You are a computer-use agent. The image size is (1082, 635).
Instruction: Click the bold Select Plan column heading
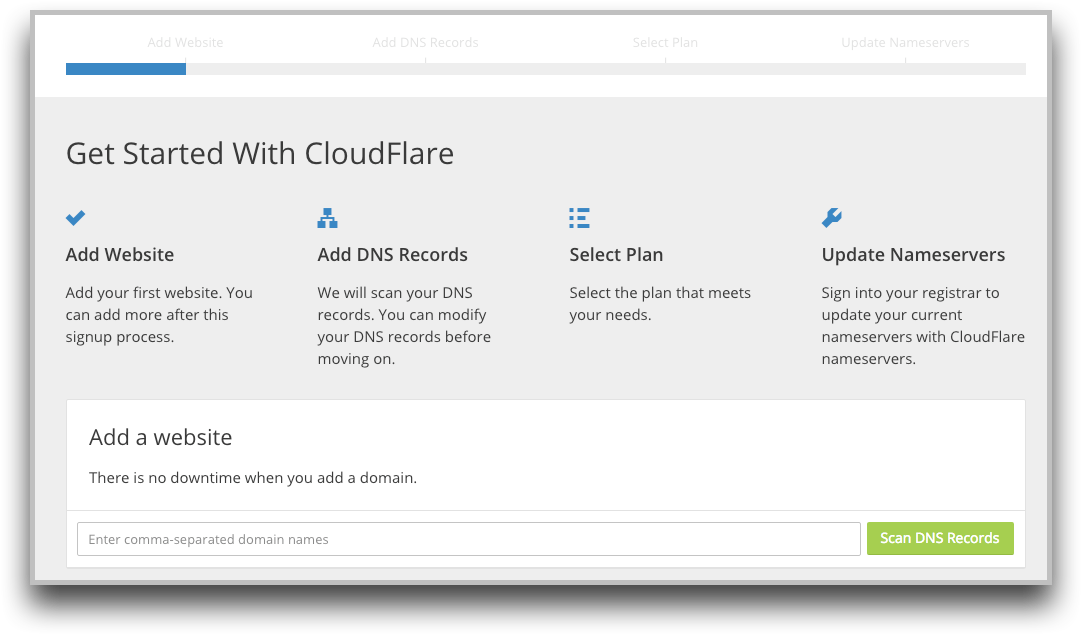coord(616,255)
